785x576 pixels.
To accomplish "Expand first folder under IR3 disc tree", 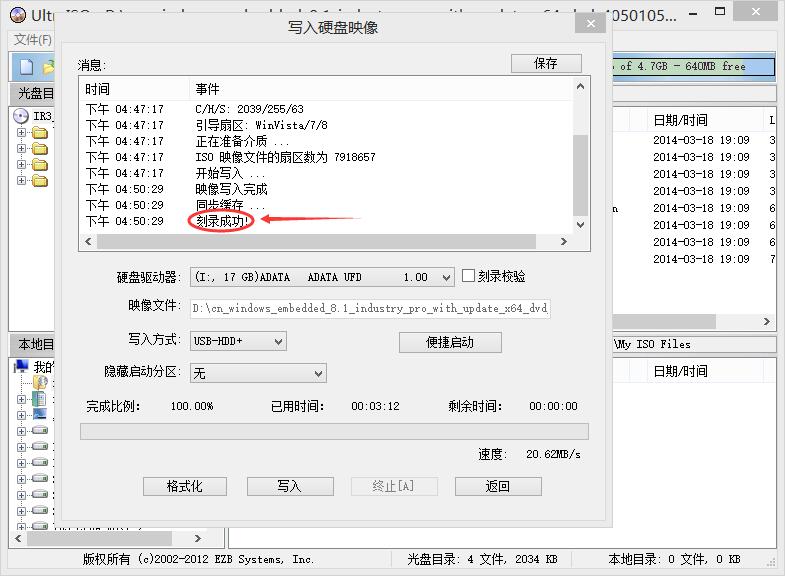I will (21, 133).
